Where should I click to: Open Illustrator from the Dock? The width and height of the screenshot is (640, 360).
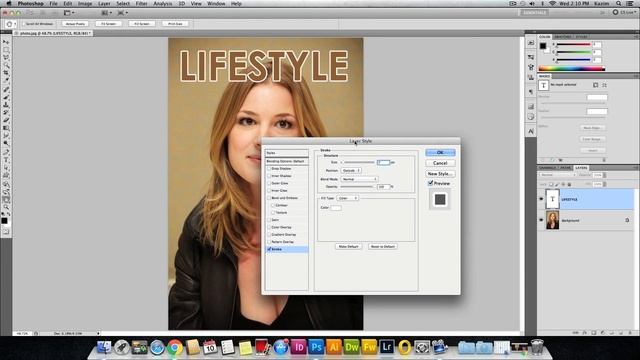pos(334,347)
